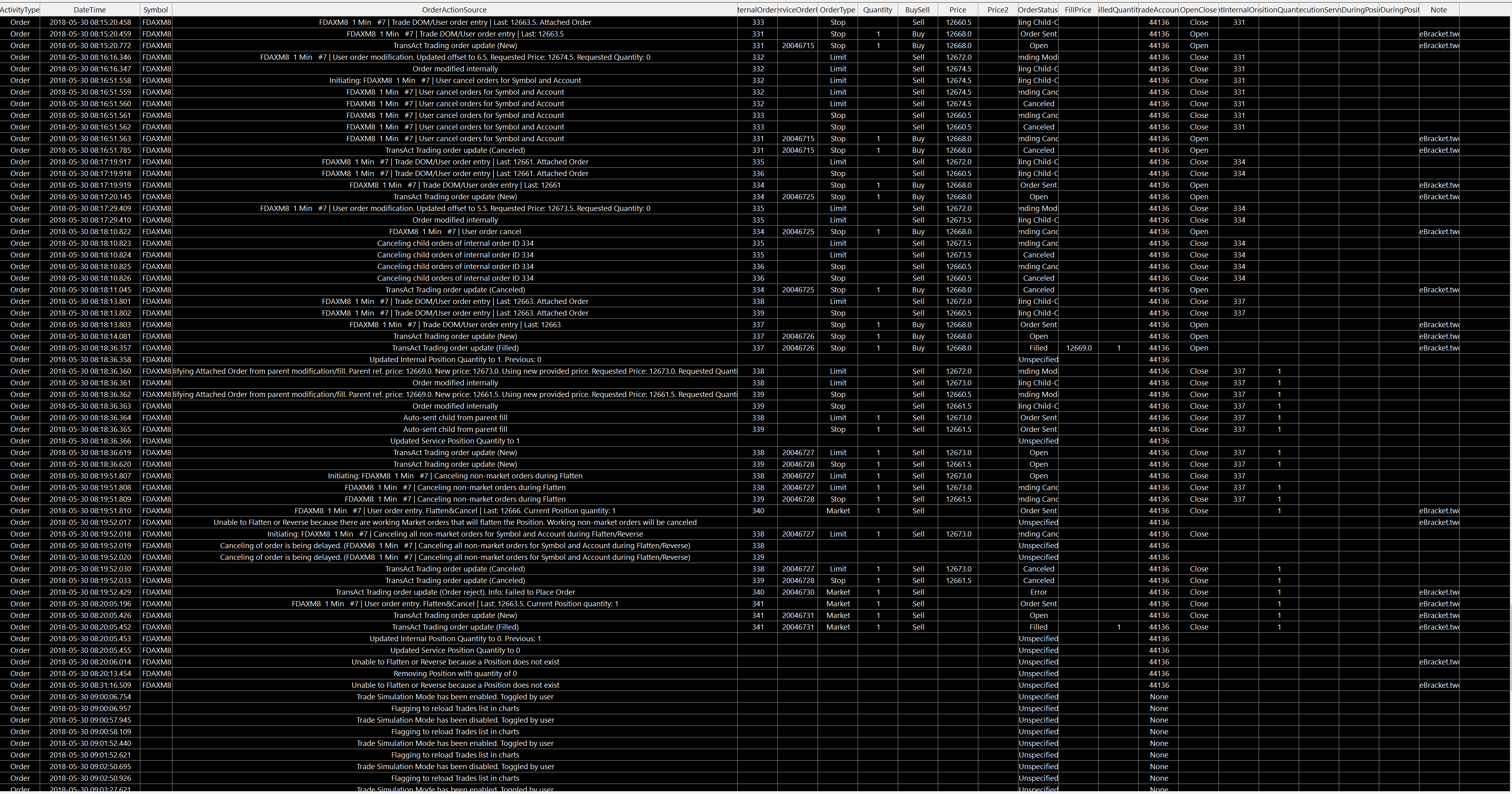The image size is (1512, 794).
Task: Sort by the OrderType column header
Action: (838, 10)
